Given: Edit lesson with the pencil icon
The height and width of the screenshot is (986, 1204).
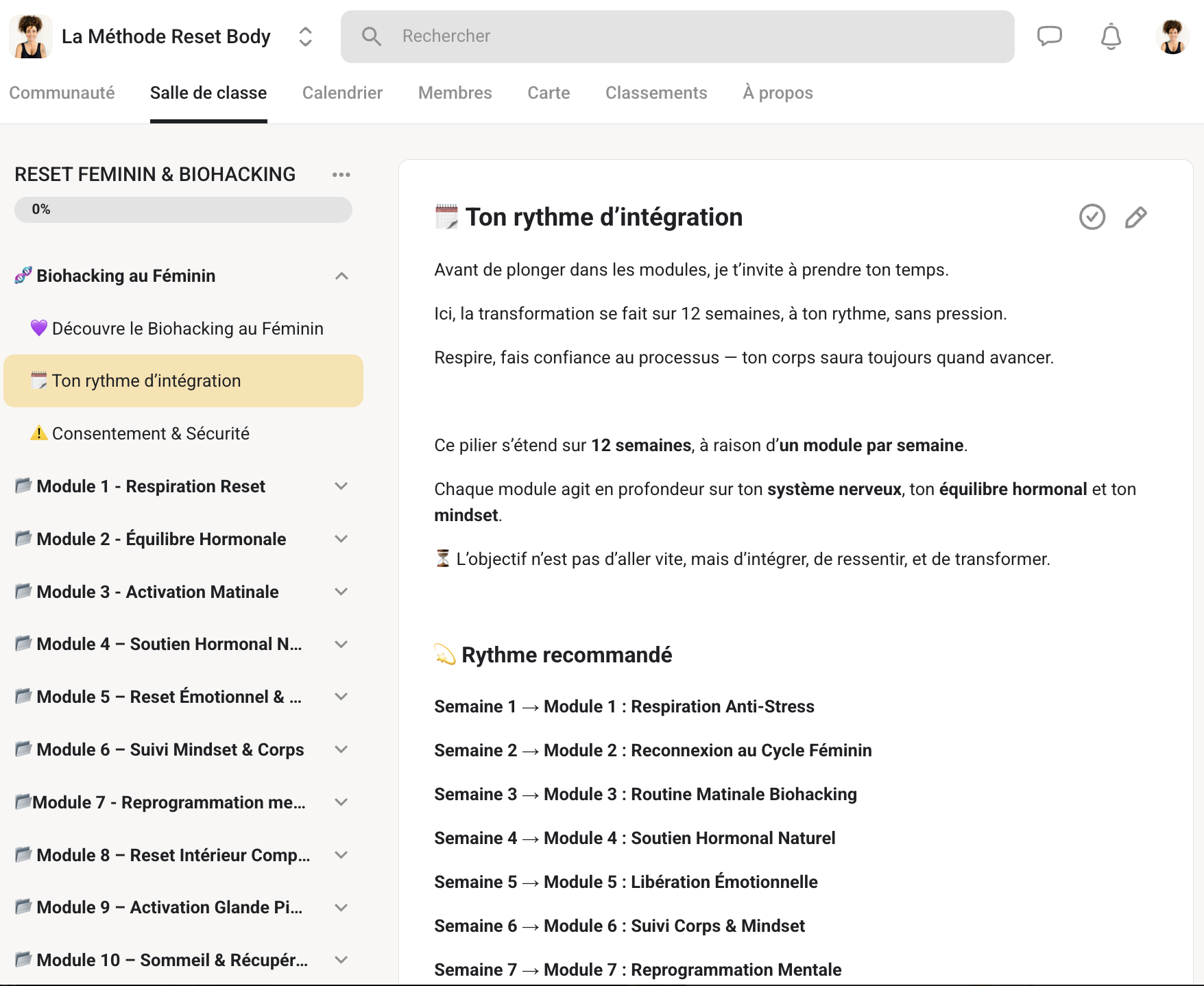Looking at the screenshot, I should click(1135, 217).
